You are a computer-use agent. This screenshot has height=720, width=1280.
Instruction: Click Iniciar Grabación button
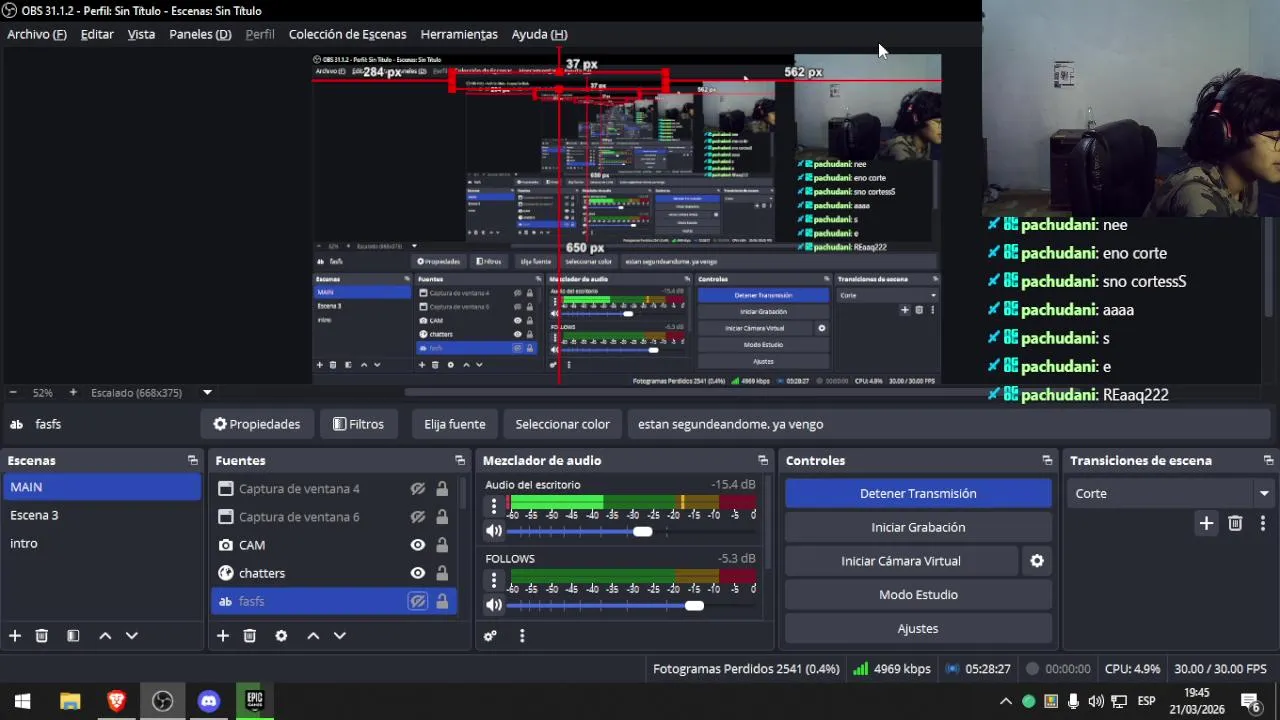pos(918,527)
